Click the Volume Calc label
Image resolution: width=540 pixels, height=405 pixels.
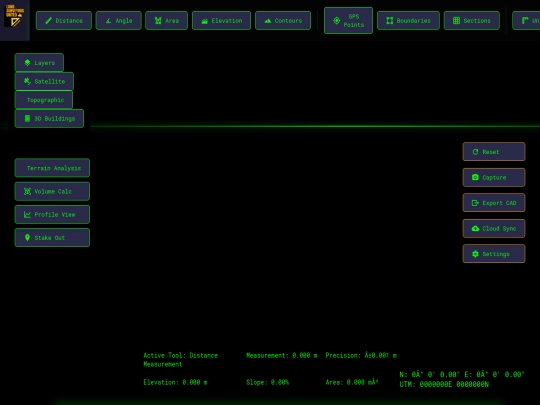pyautogui.click(x=53, y=191)
